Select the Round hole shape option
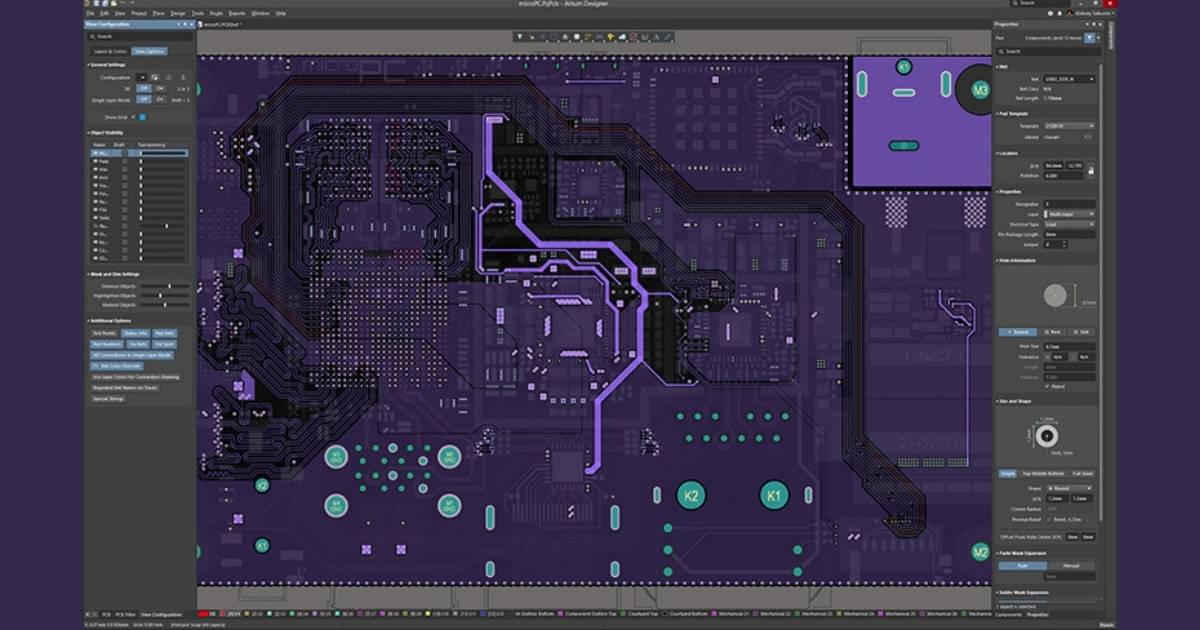Image resolution: width=1200 pixels, height=630 pixels. click(1017, 332)
